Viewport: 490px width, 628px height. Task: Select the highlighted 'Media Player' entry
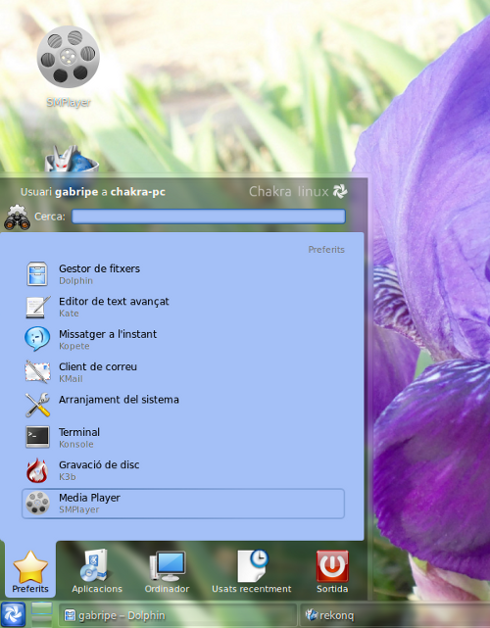pos(183,503)
